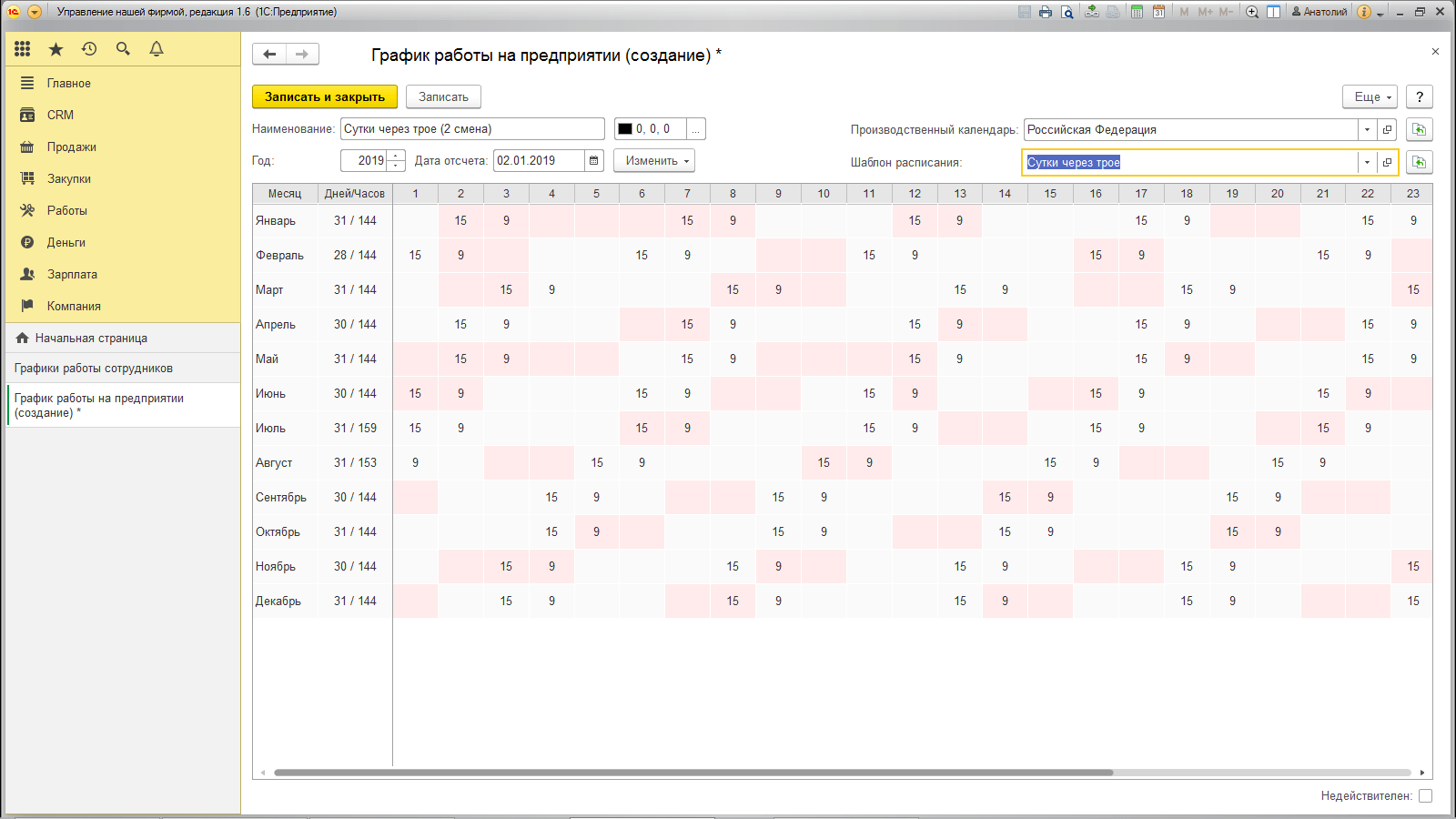Screen dimensions: 1456x819
Task: Click the 1C main menu arrow icon
Action: (35, 12)
